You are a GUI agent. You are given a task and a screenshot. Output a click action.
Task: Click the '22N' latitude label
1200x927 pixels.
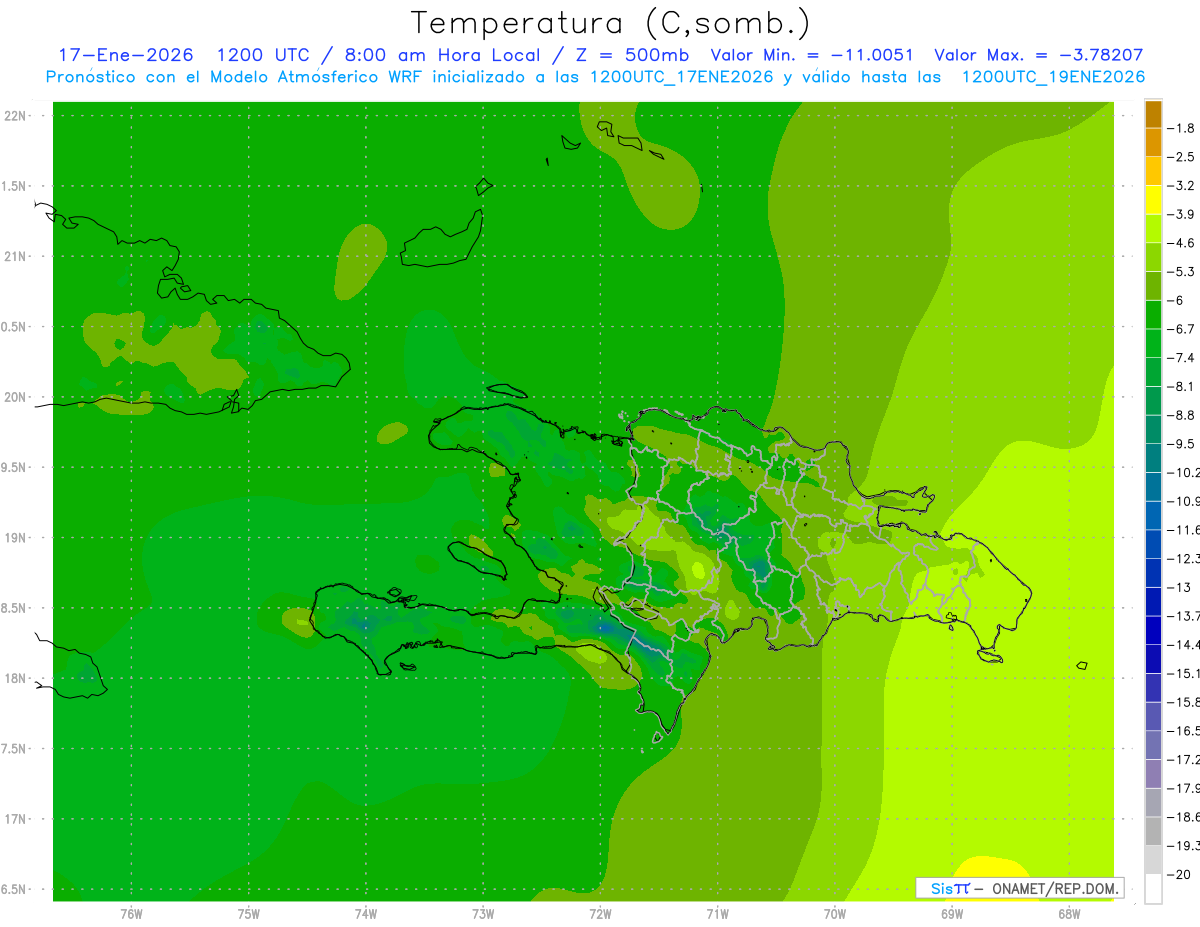point(17,116)
